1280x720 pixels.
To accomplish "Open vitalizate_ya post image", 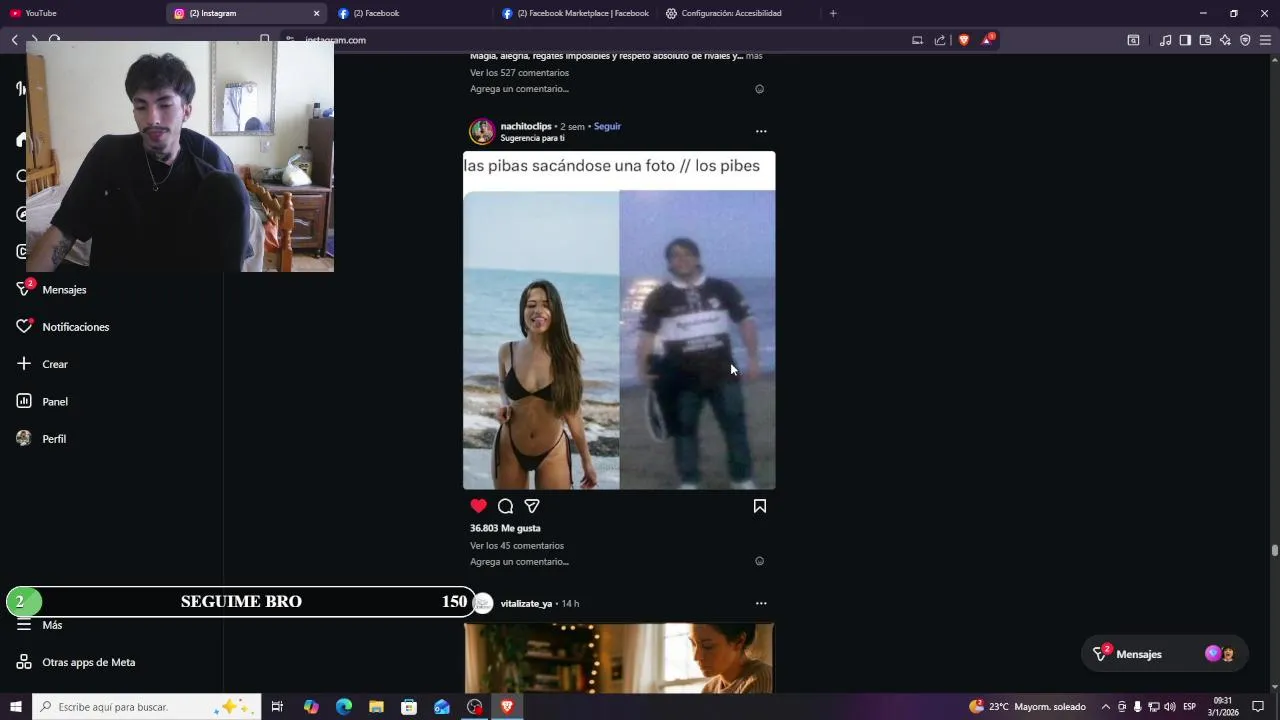I will pos(619,657).
